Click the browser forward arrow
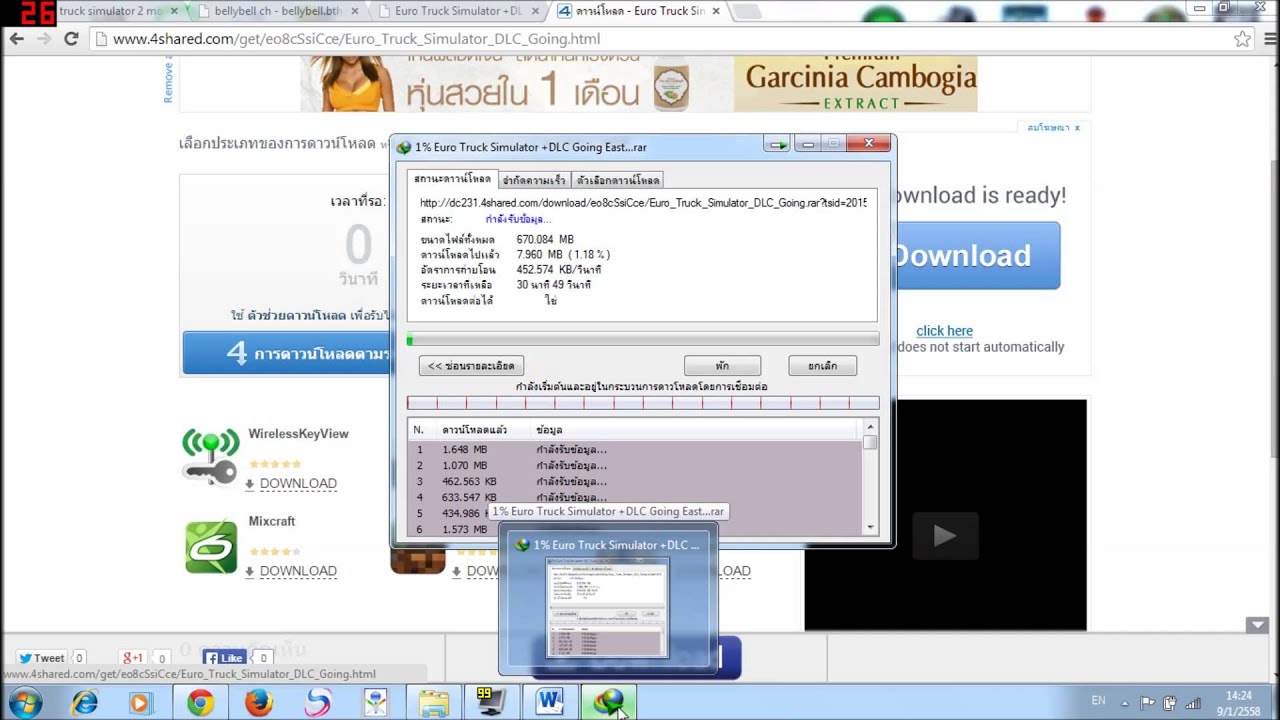 [43, 39]
